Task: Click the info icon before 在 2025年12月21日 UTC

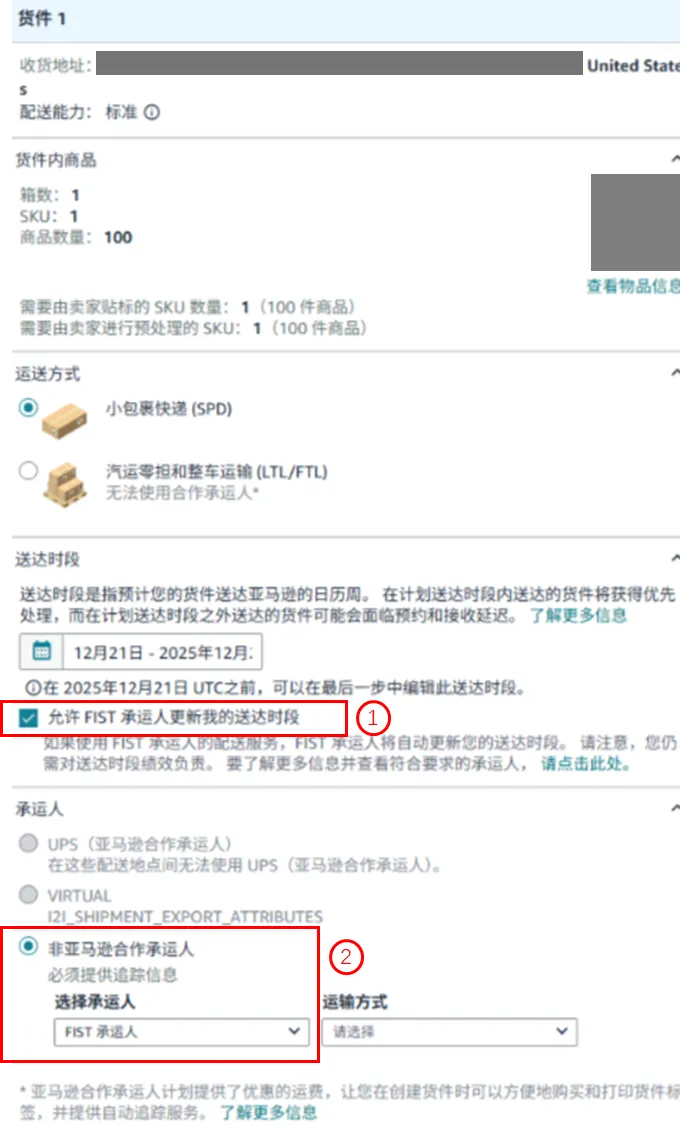Action: pyautogui.click(x=33, y=688)
